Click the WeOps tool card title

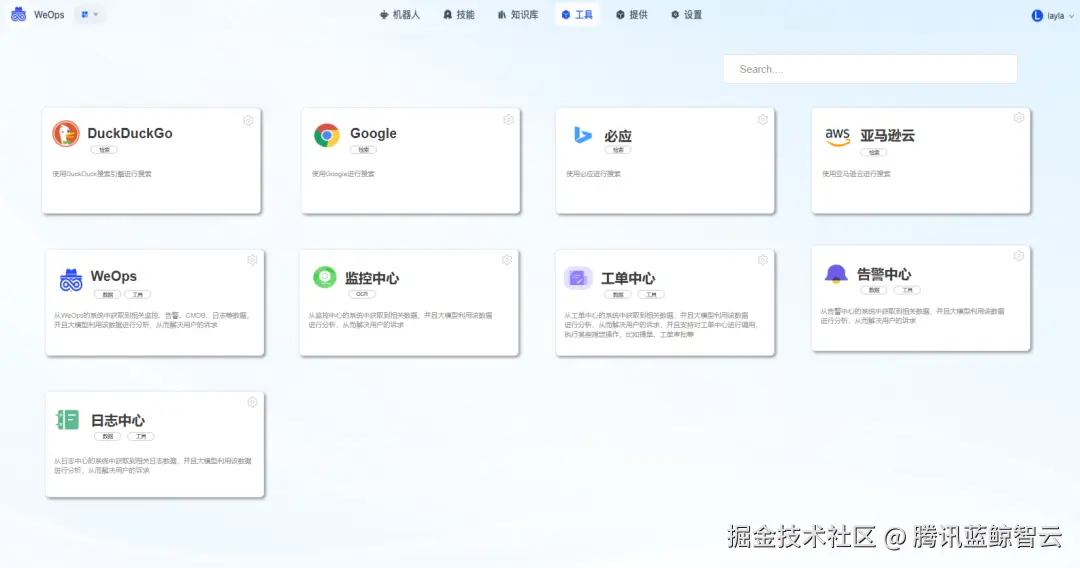click(x=114, y=276)
